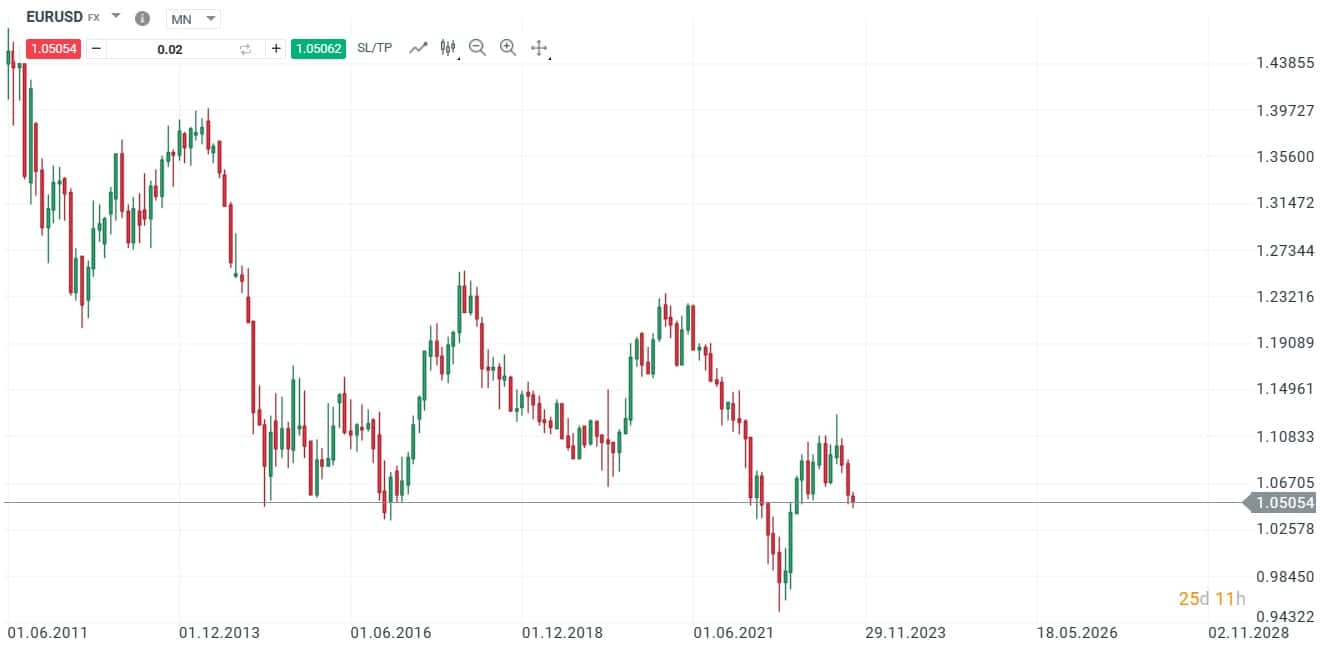Image resolution: width=1328 pixels, height=651 pixels.
Task: Click the red sell price 1.05054 button
Action: tap(53, 47)
